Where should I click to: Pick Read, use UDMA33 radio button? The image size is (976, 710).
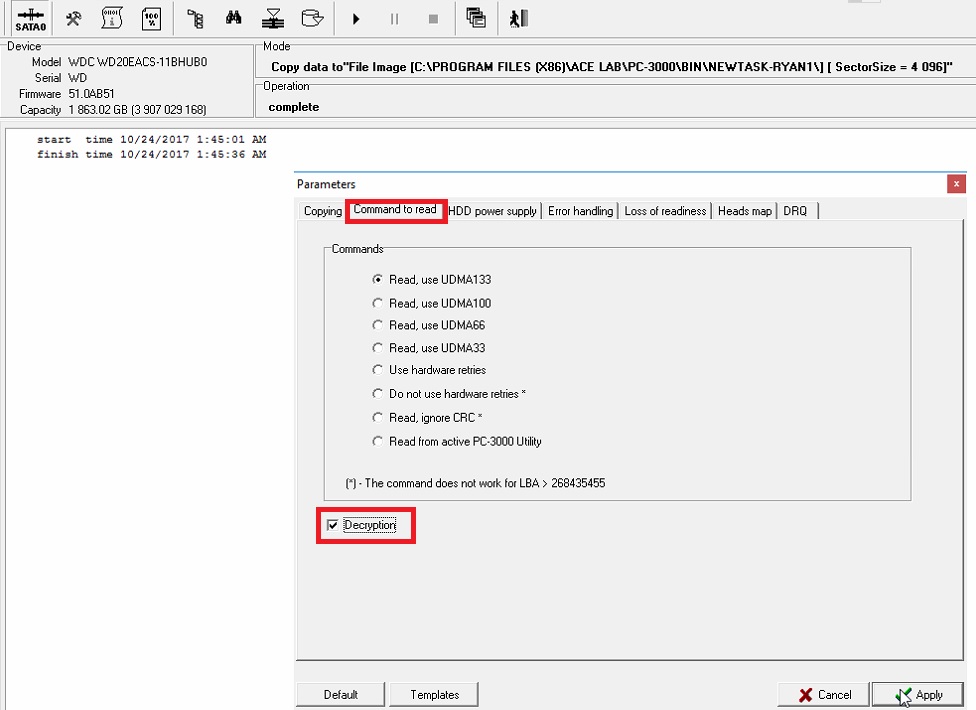click(428, 348)
